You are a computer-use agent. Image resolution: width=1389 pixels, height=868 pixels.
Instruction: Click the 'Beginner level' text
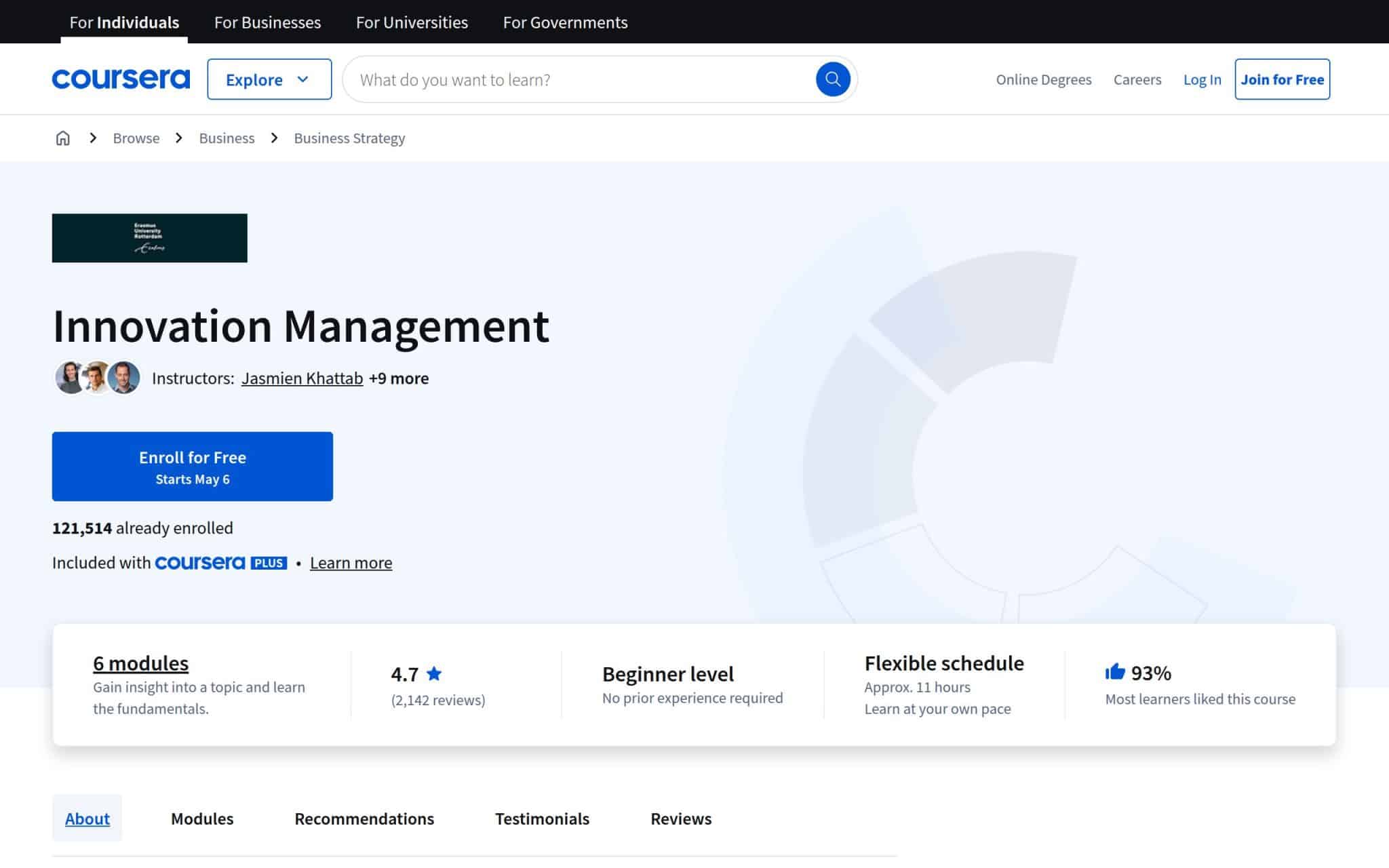coord(668,674)
